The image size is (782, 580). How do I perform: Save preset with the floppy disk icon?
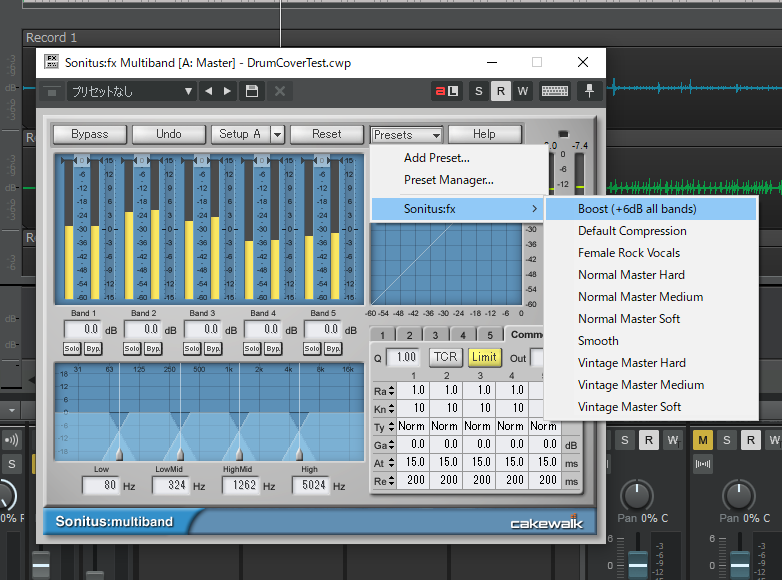coord(252,91)
